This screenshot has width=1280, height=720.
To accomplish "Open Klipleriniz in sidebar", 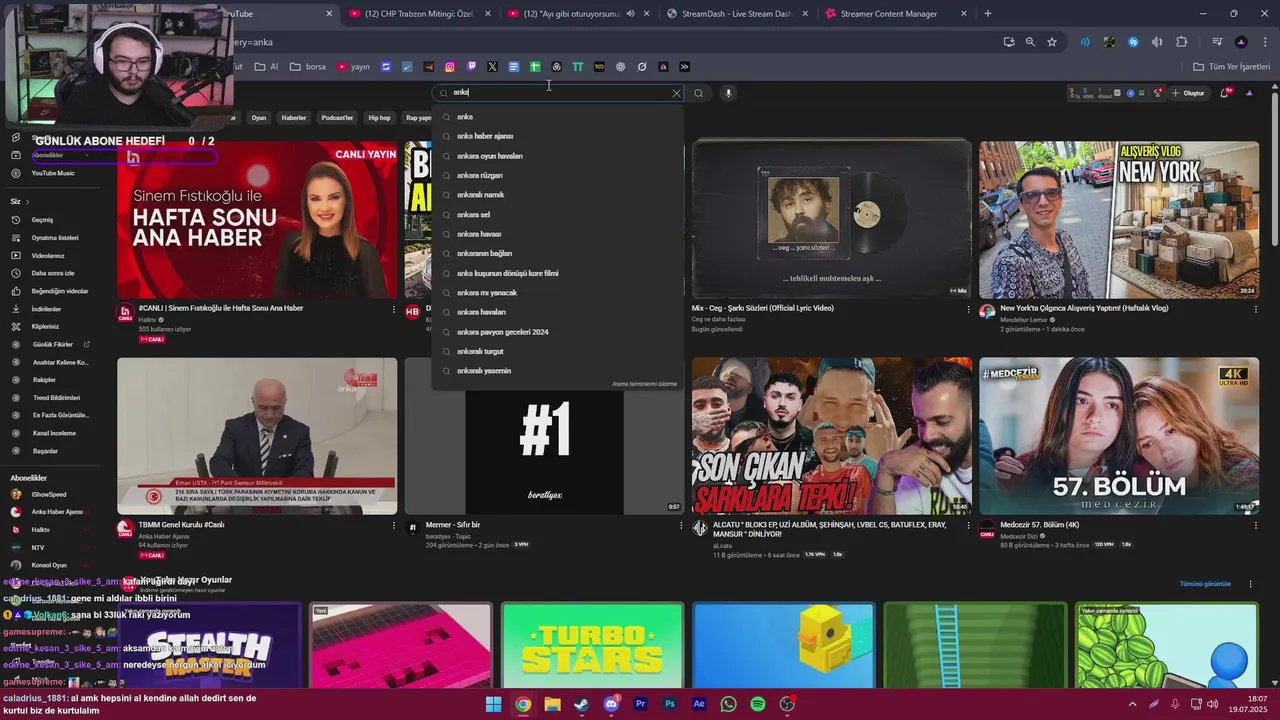I will [x=45, y=327].
